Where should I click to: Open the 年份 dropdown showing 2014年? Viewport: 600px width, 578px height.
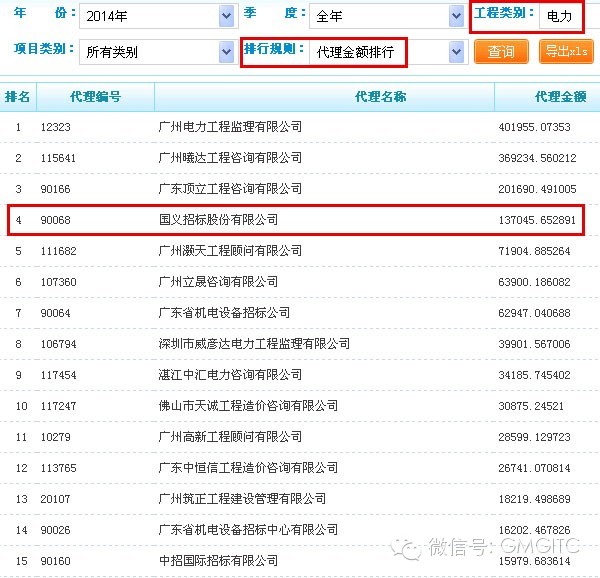(157, 16)
